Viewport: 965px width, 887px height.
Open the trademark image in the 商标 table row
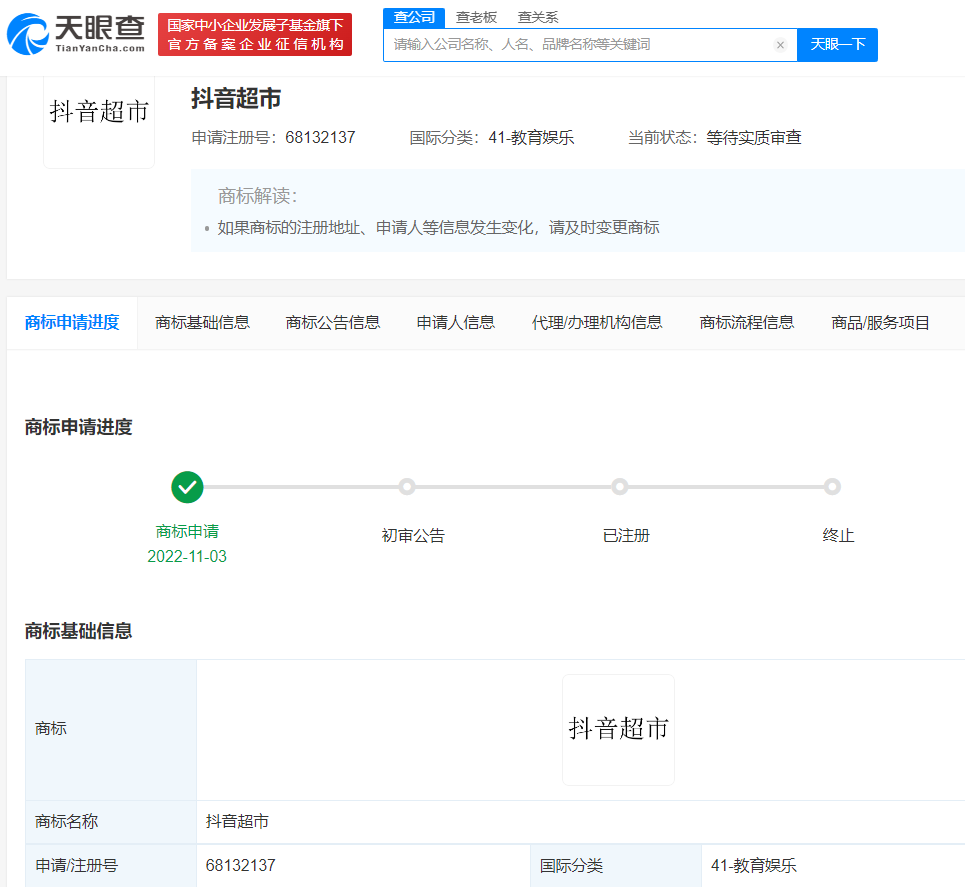618,729
